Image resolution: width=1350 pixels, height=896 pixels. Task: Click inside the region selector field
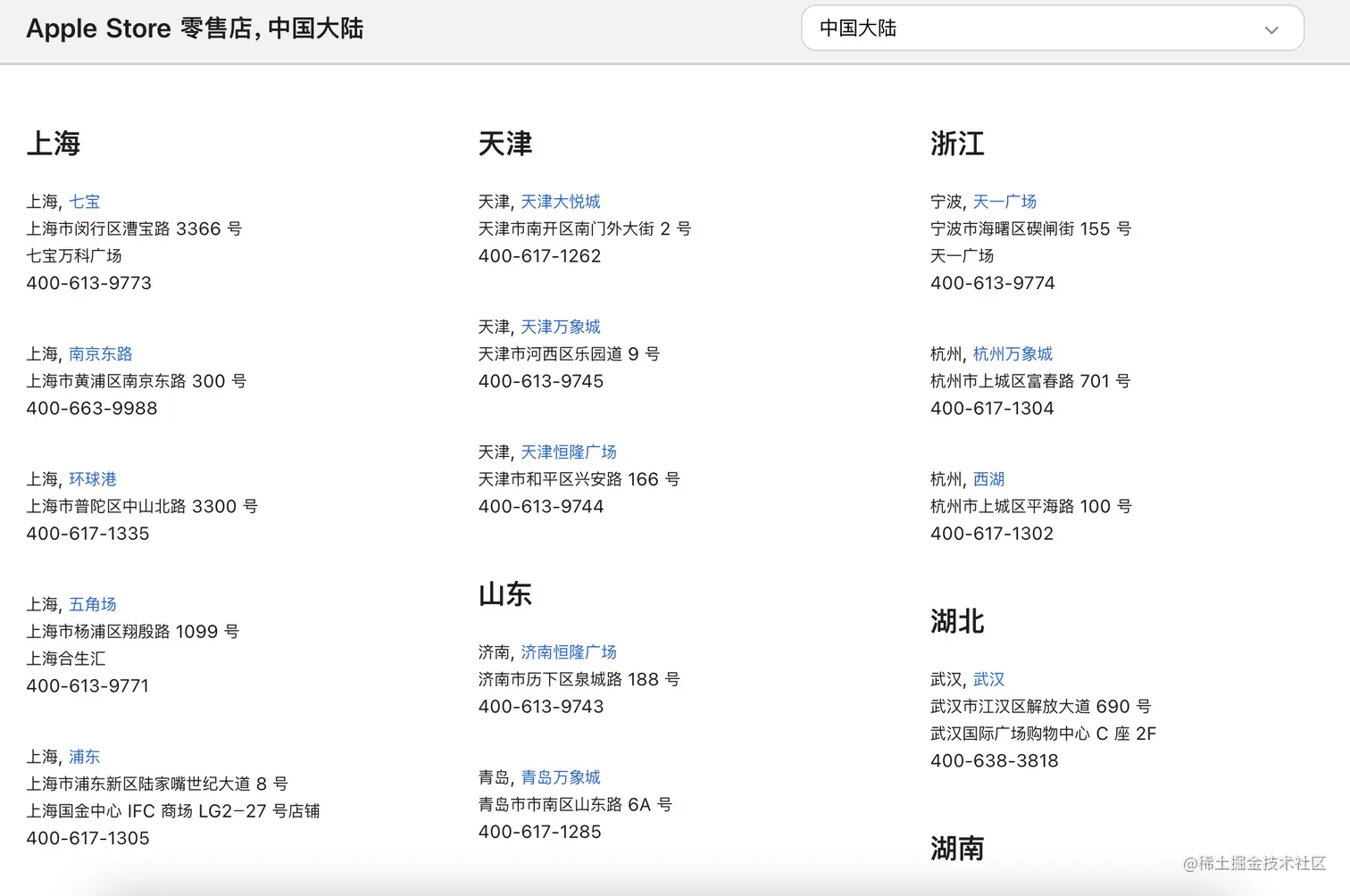click(982, 29)
